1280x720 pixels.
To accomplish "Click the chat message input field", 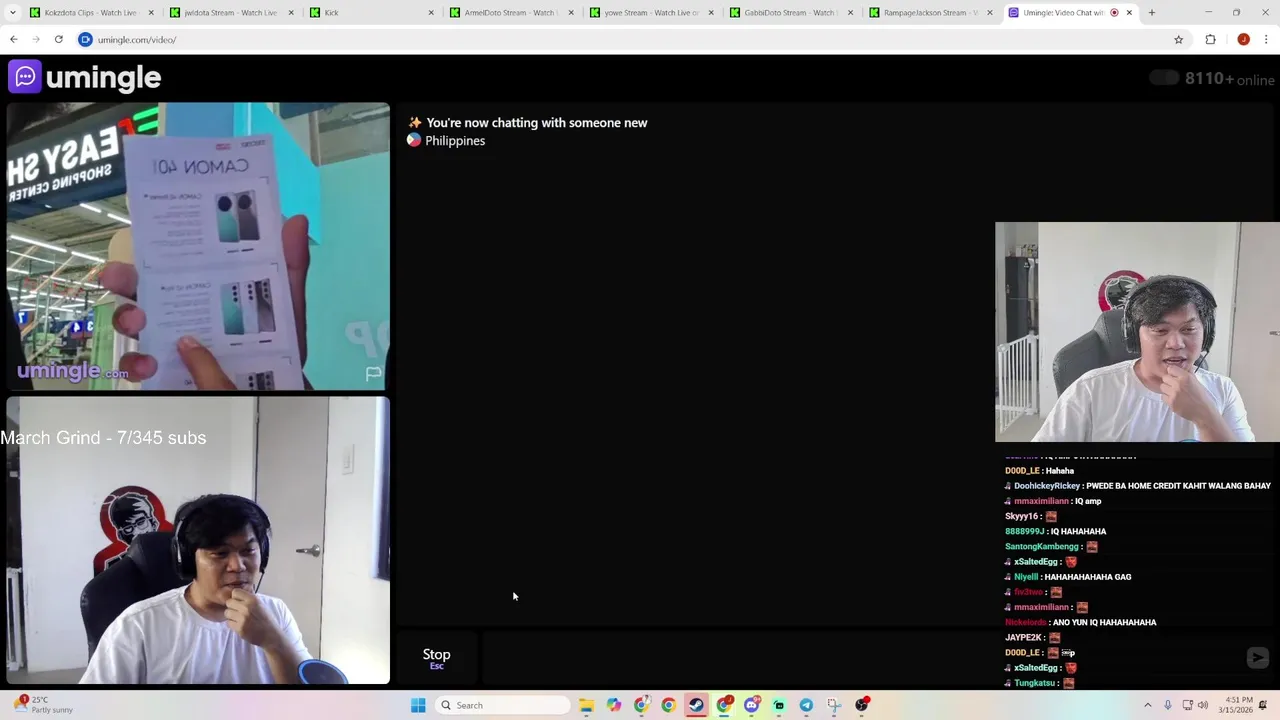I will [860, 657].
